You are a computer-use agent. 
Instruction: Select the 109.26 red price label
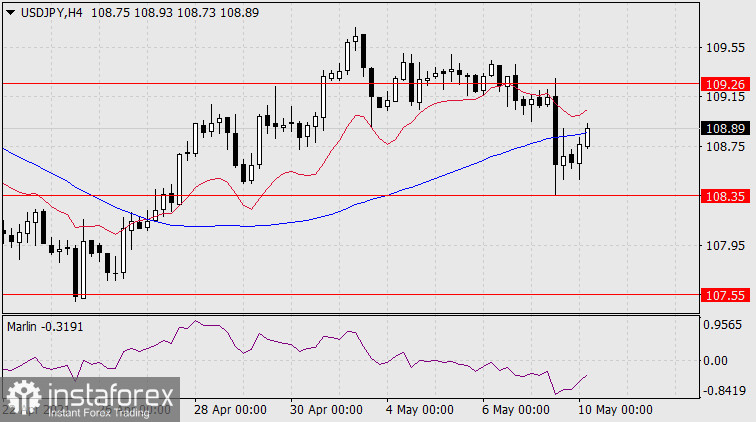tap(724, 84)
